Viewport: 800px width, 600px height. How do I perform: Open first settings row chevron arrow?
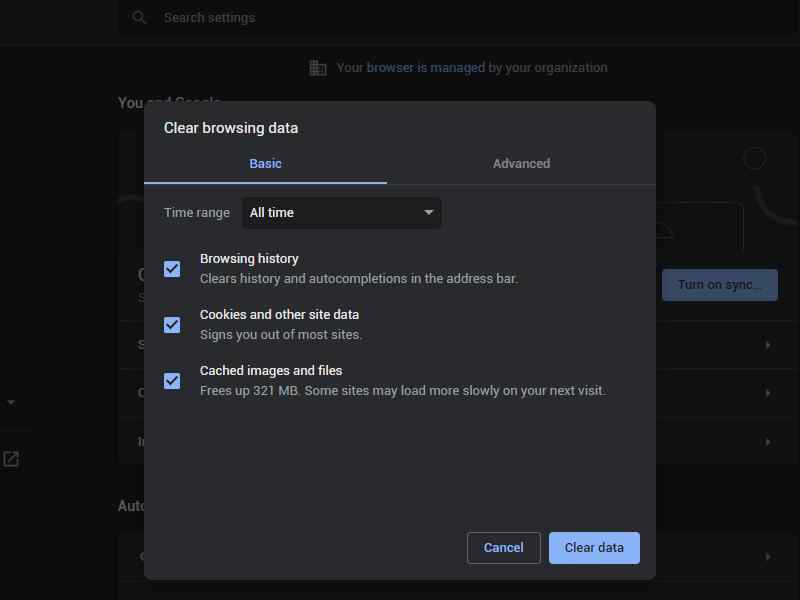768,345
